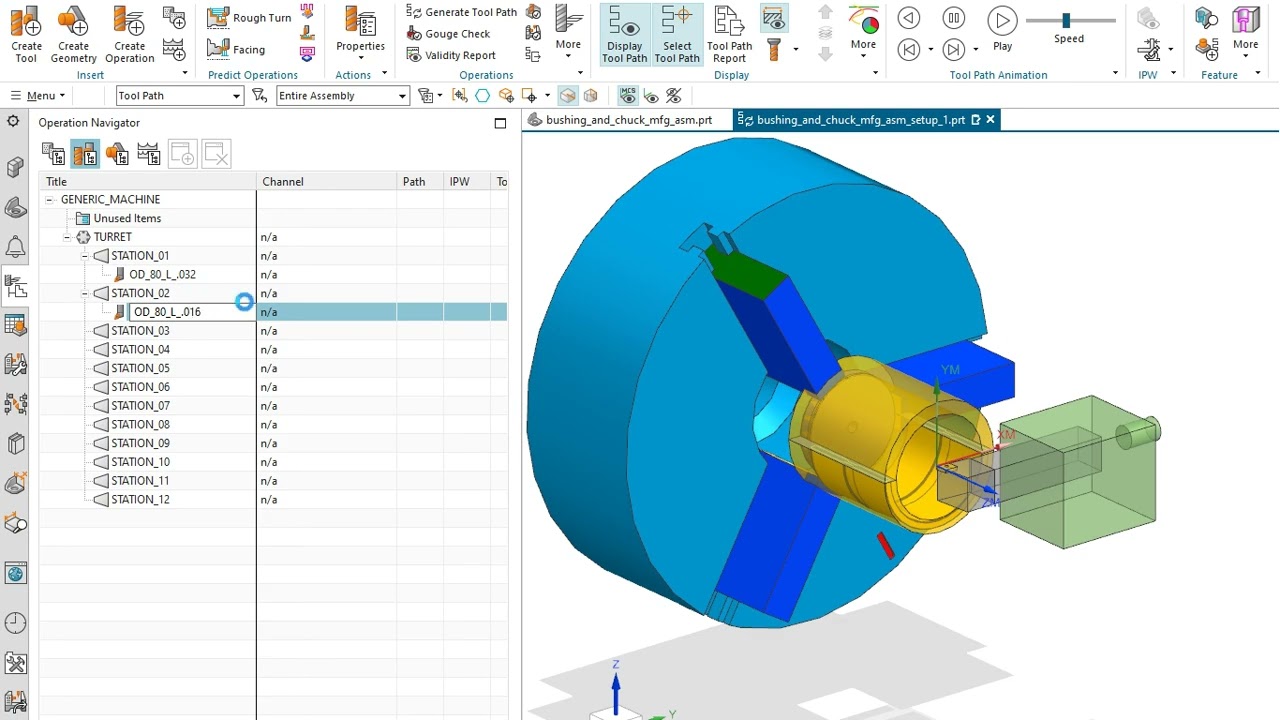Image resolution: width=1280 pixels, height=720 pixels.
Task: Choose the Facing predict operation
Action: click(x=237, y=49)
